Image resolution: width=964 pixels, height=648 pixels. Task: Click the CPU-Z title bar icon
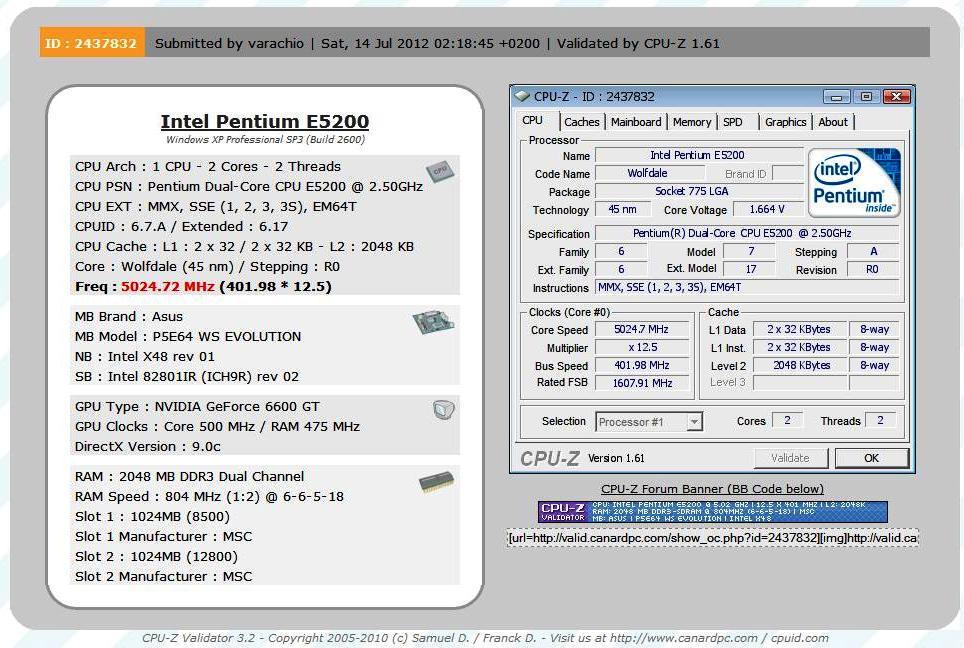pyautogui.click(x=522, y=97)
